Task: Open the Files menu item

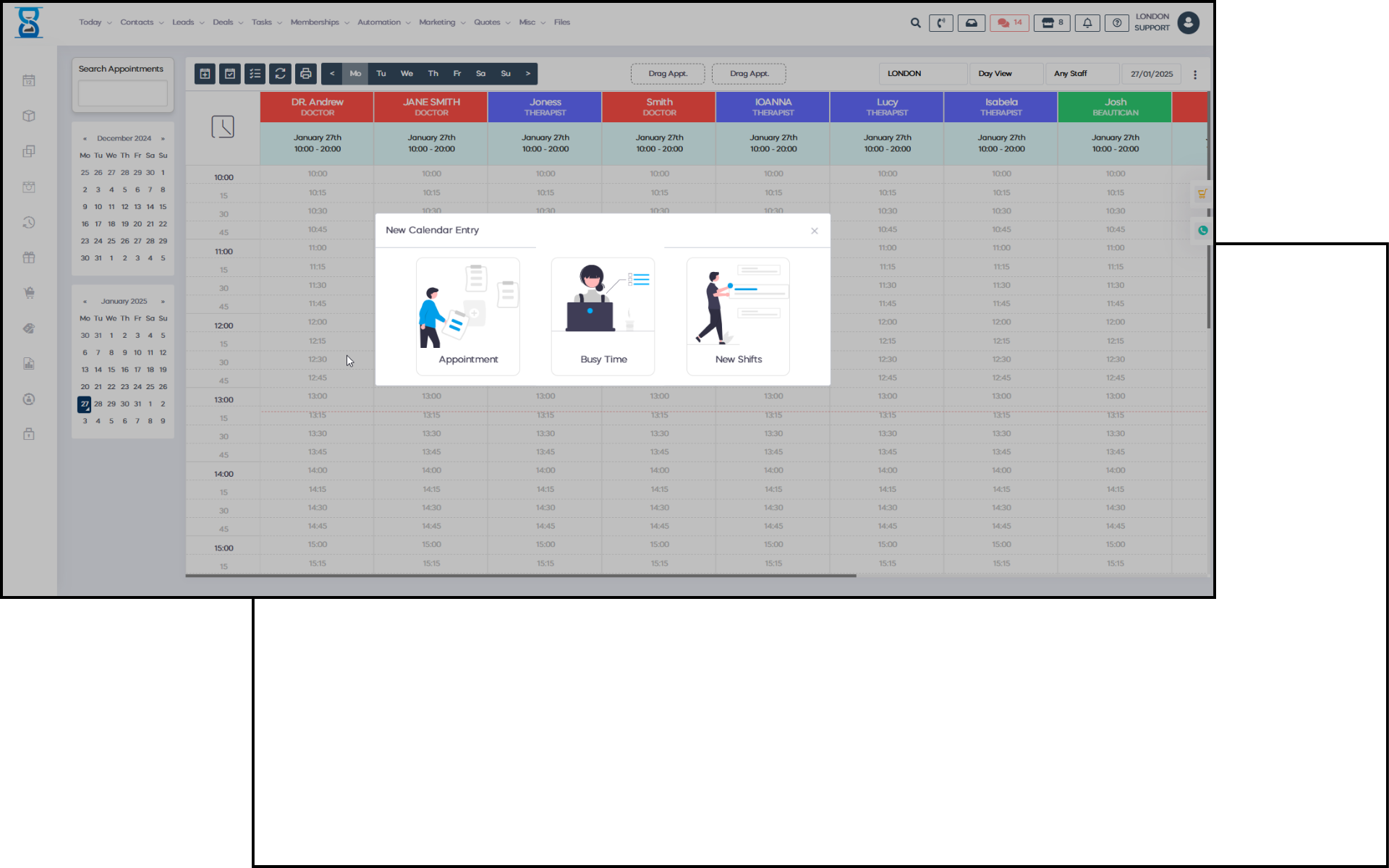Action: [x=562, y=22]
